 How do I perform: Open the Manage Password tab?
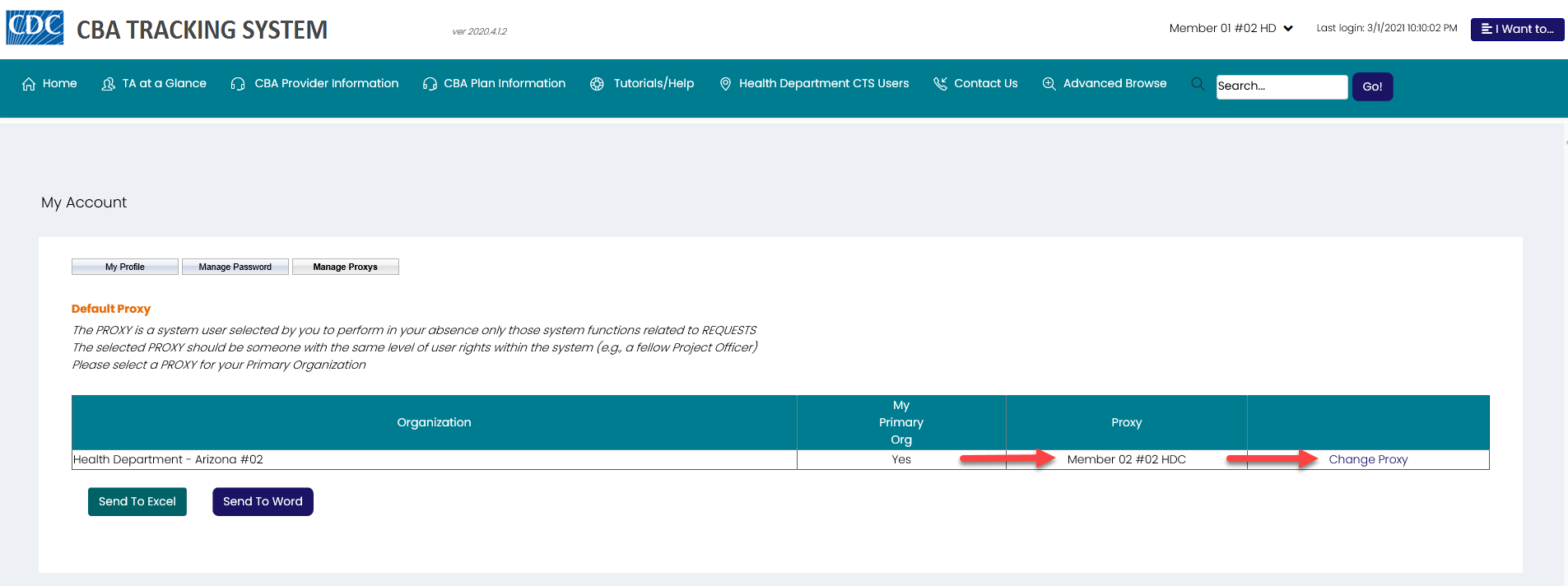click(235, 267)
